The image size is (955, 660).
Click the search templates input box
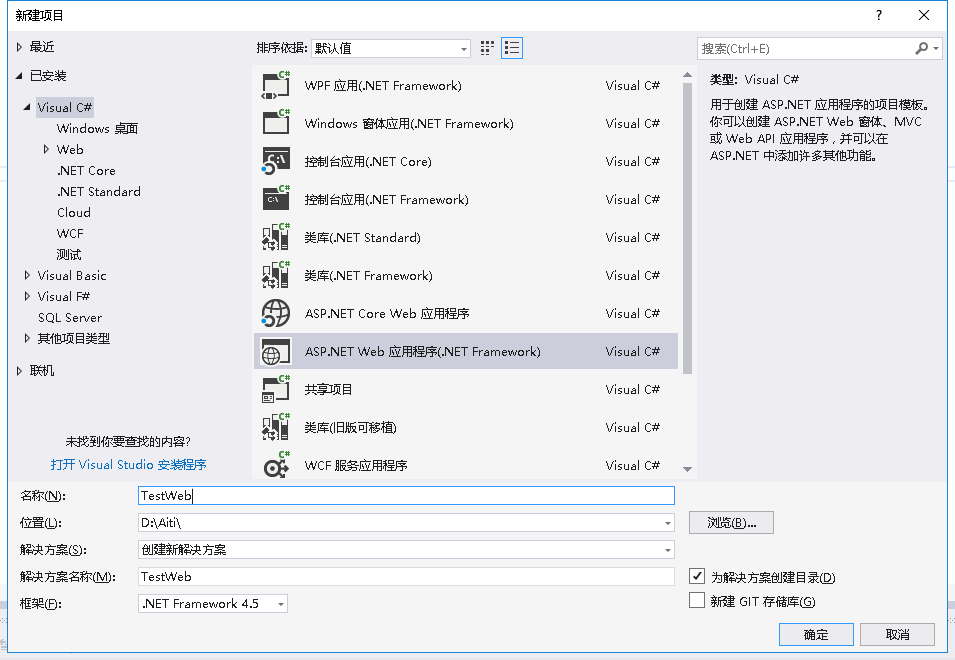805,48
